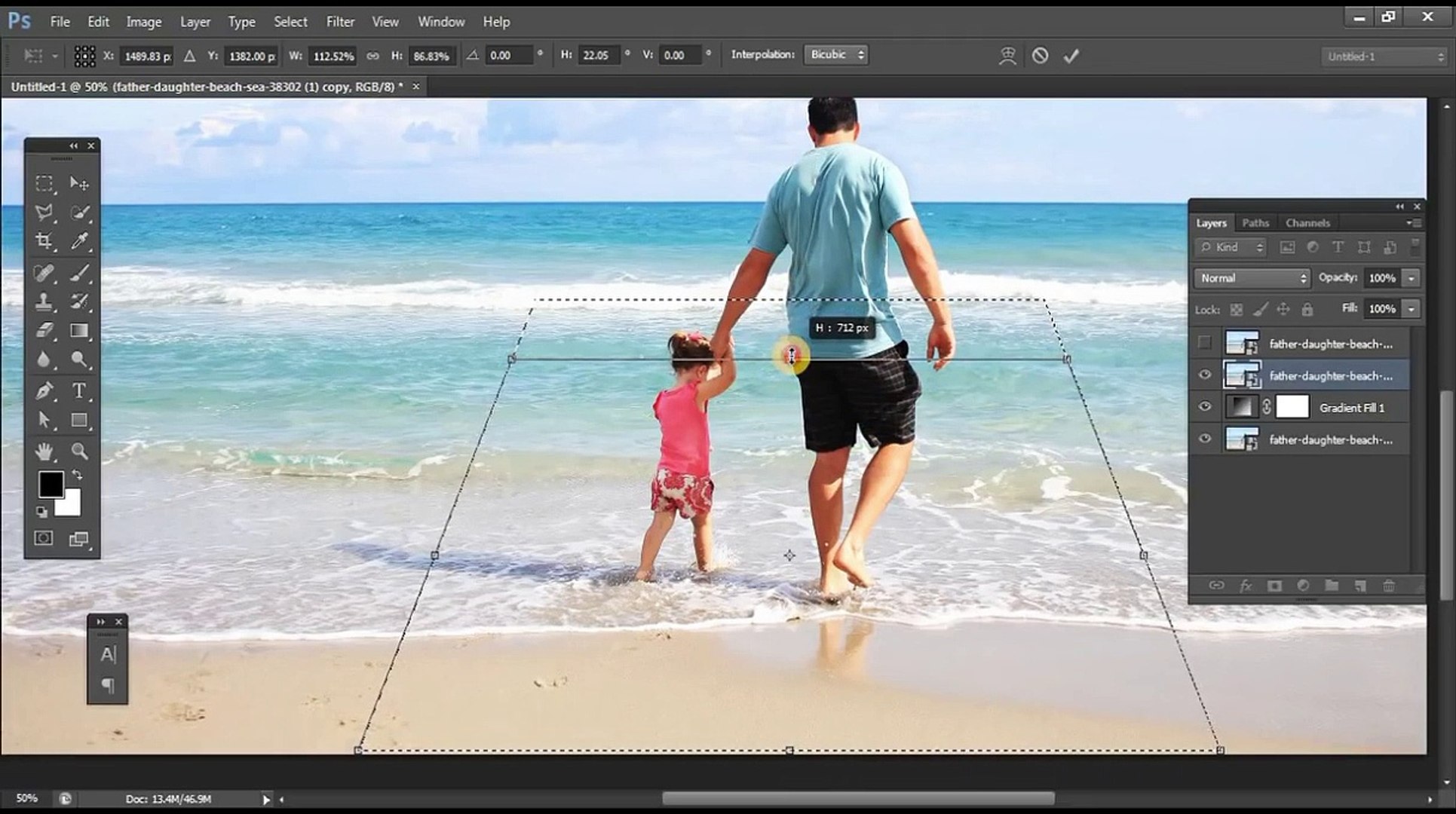Cancel the transform operation
This screenshot has width=1456, height=814.
[1040, 55]
